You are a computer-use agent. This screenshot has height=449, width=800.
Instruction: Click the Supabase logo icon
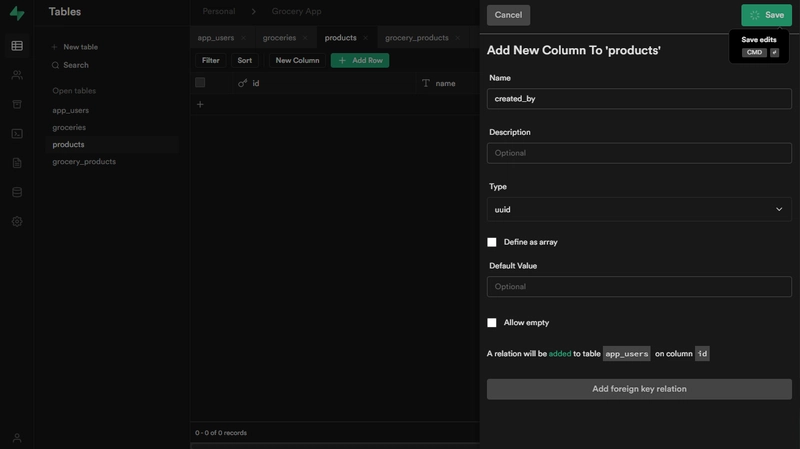(17, 13)
